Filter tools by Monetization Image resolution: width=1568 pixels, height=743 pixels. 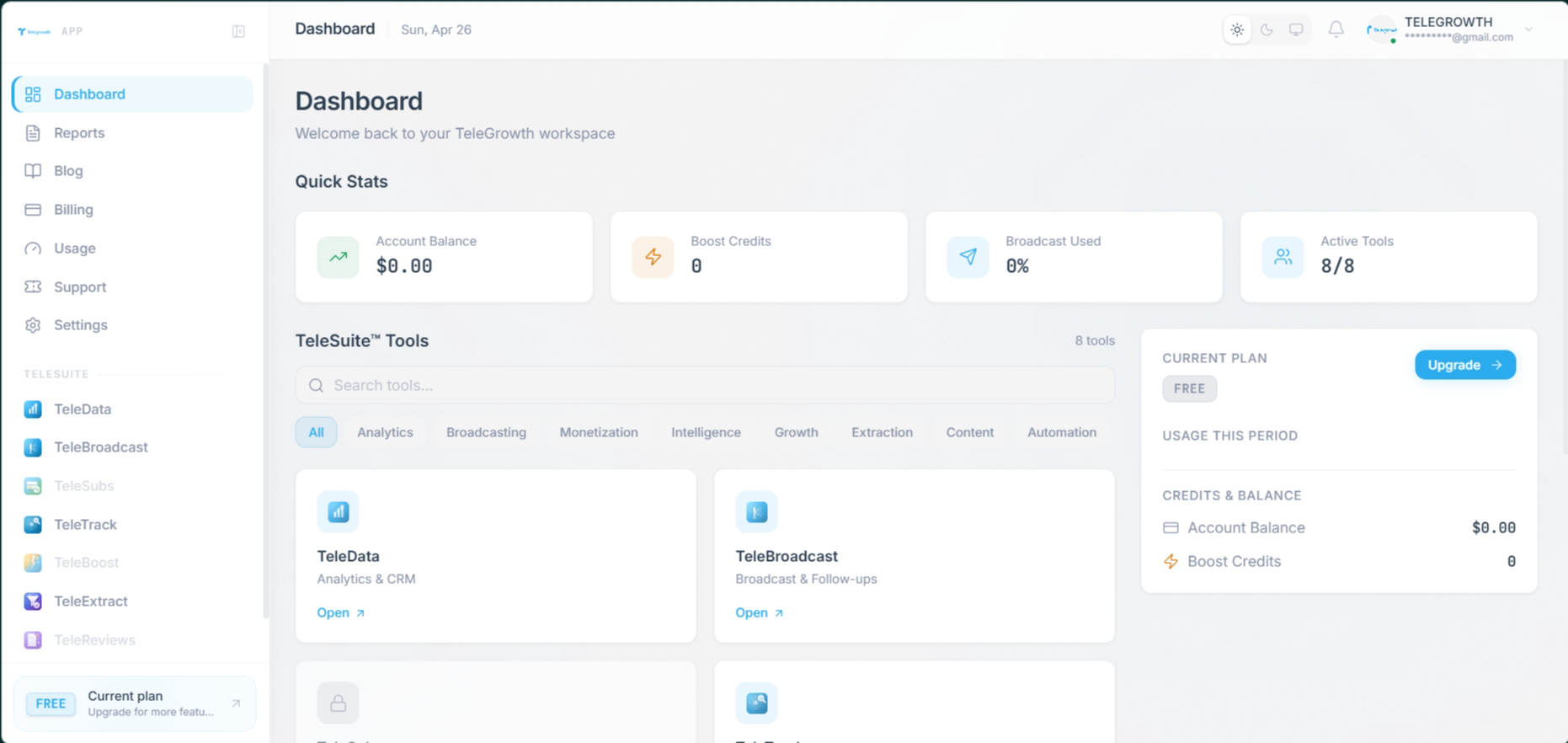(599, 432)
